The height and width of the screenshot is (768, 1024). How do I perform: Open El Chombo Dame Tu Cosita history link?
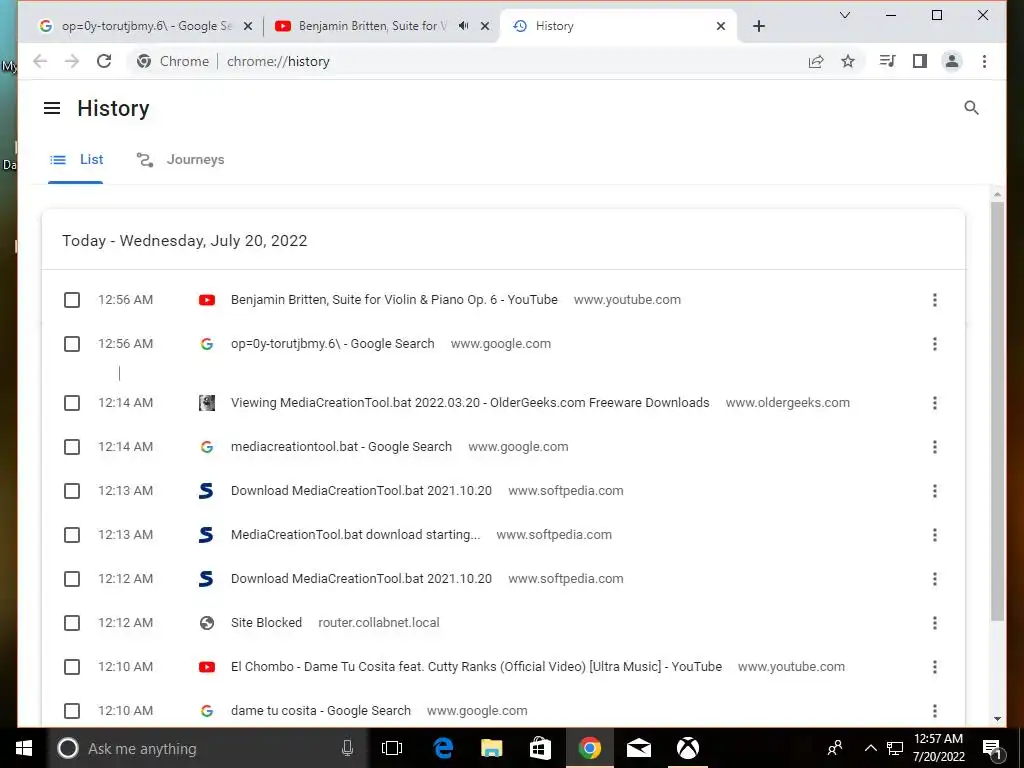coord(476,667)
